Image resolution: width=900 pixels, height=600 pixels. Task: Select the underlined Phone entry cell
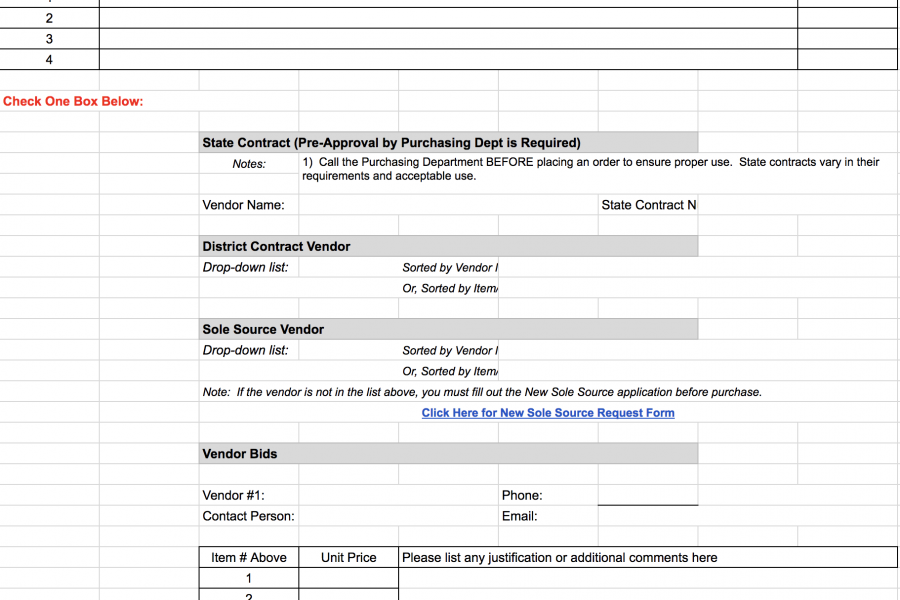pyautogui.click(x=648, y=495)
